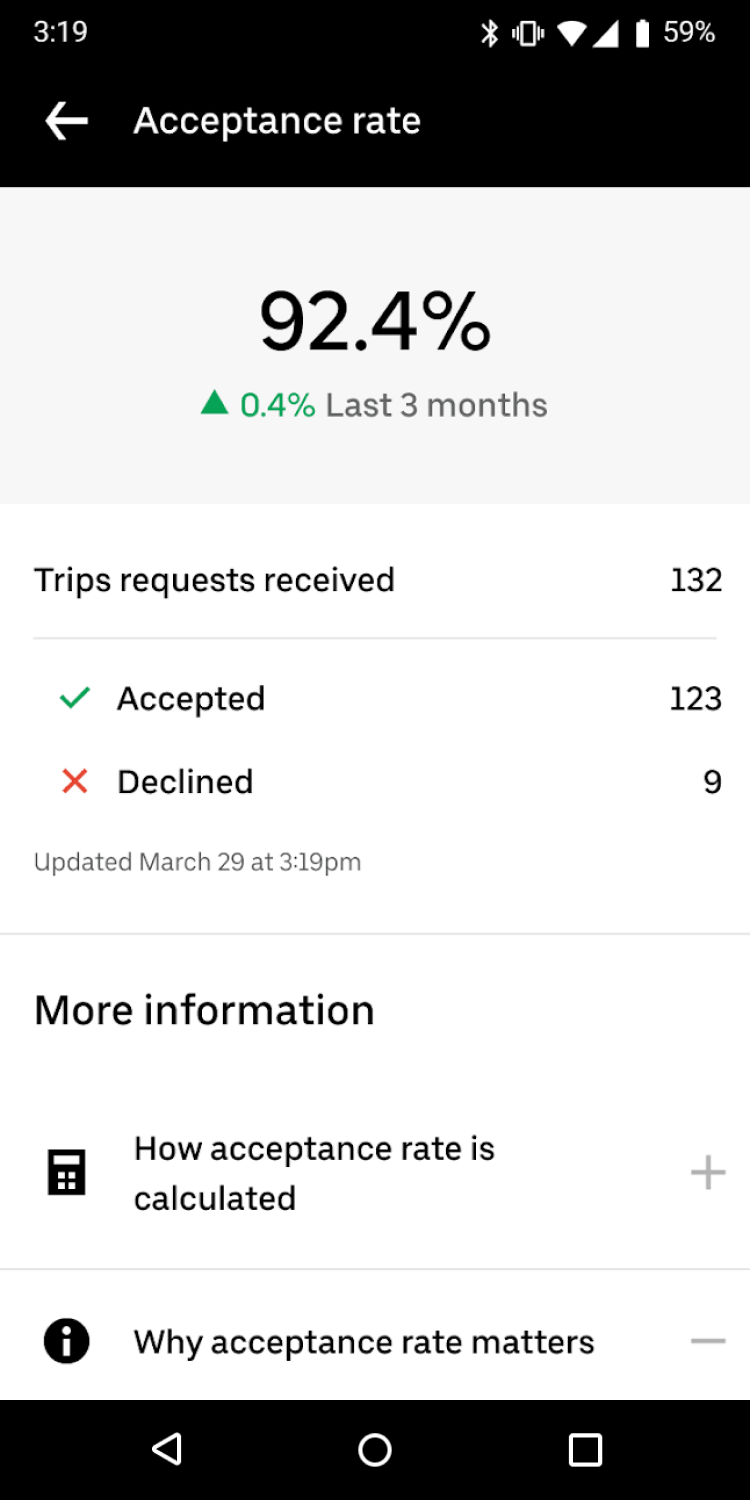The image size is (750, 1500).
Task: Tap the back arrow icon
Action: pyautogui.click(x=67, y=121)
